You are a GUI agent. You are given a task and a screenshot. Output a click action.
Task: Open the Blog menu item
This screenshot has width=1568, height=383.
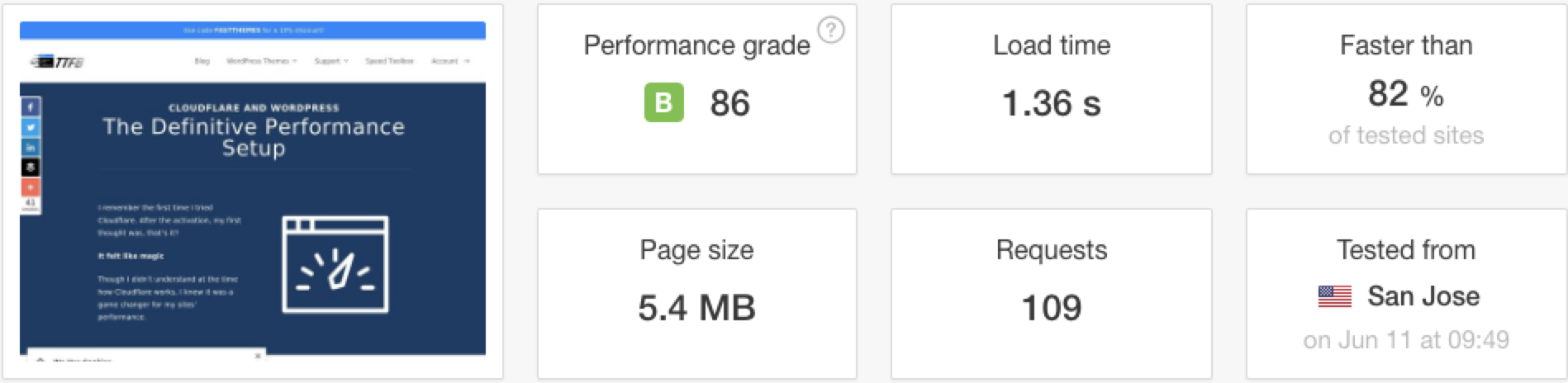click(x=202, y=61)
